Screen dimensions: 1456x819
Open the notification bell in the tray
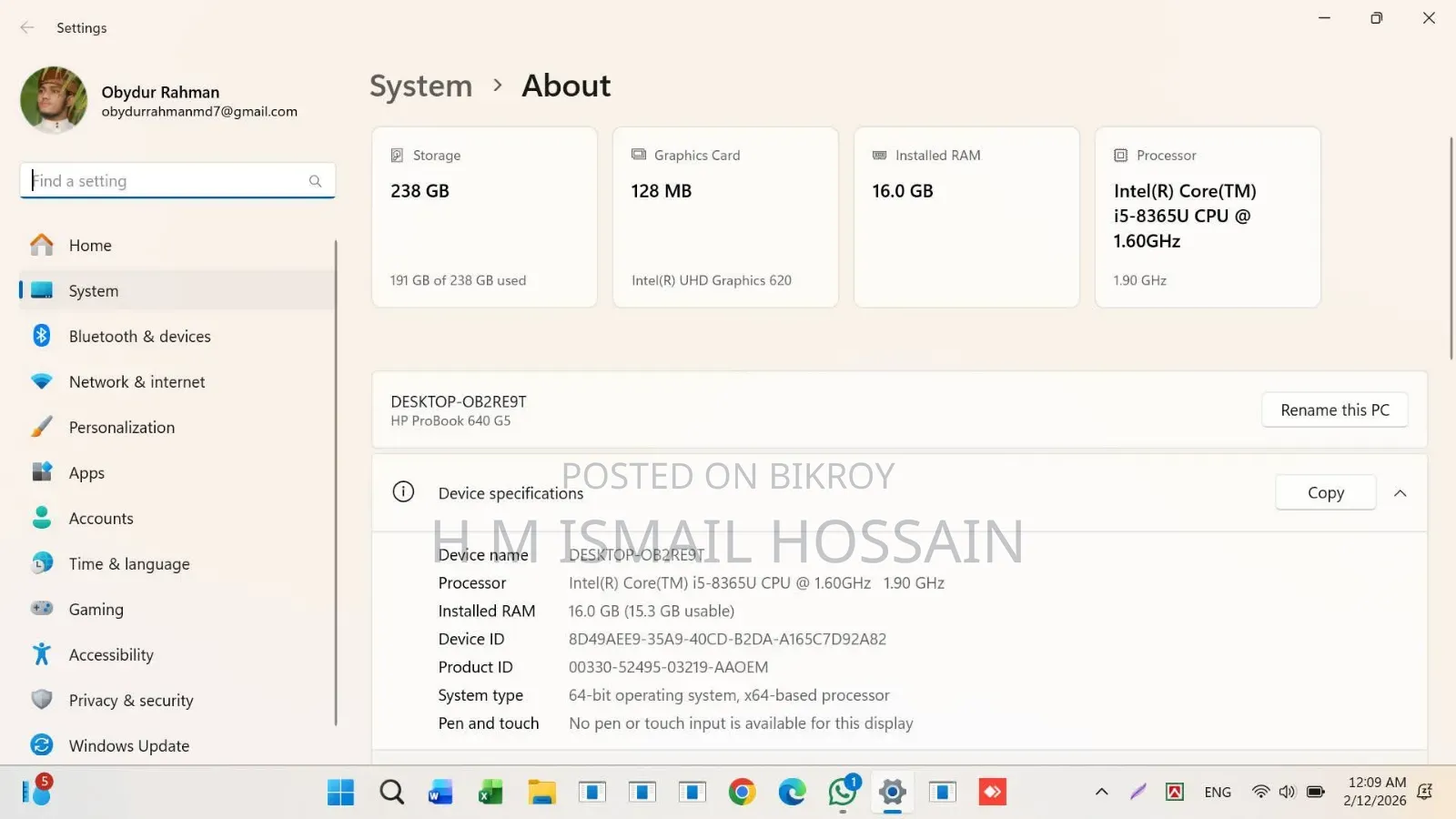1426,792
